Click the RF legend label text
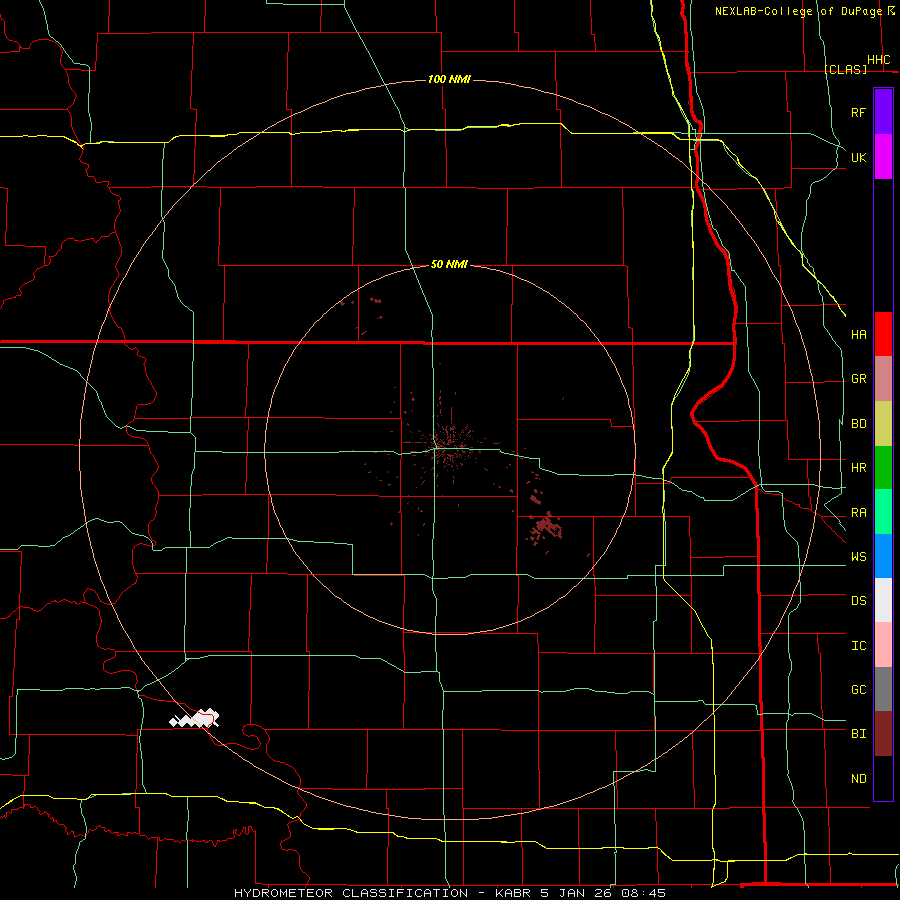Screen dimensions: 900x900 pos(858,112)
